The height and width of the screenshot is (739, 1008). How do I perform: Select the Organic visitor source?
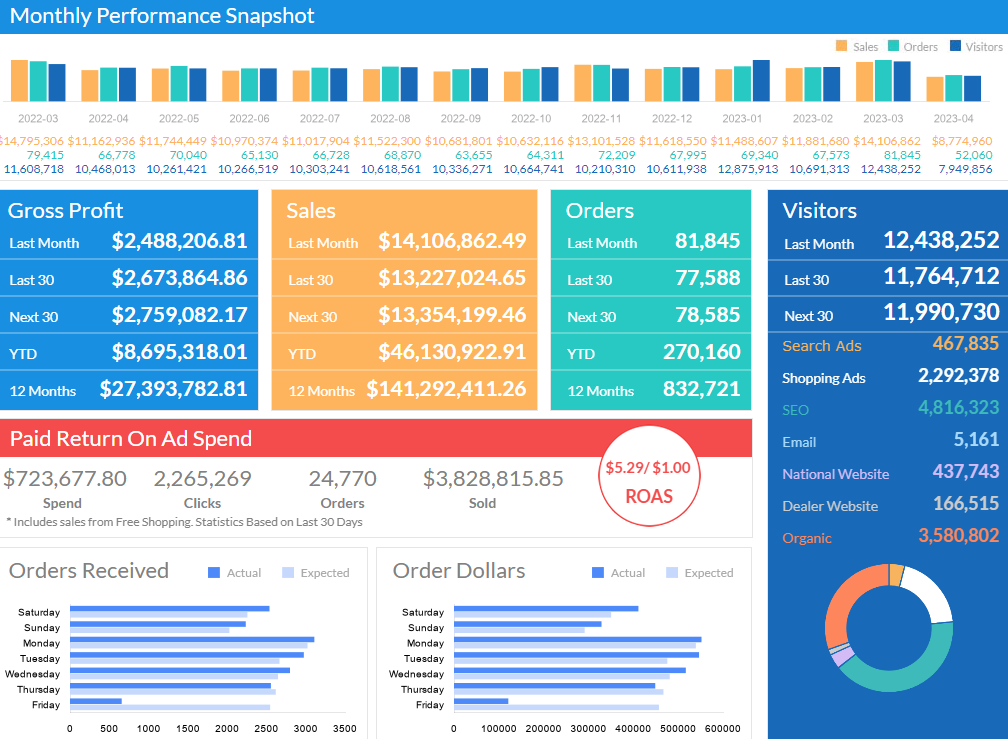click(x=807, y=539)
